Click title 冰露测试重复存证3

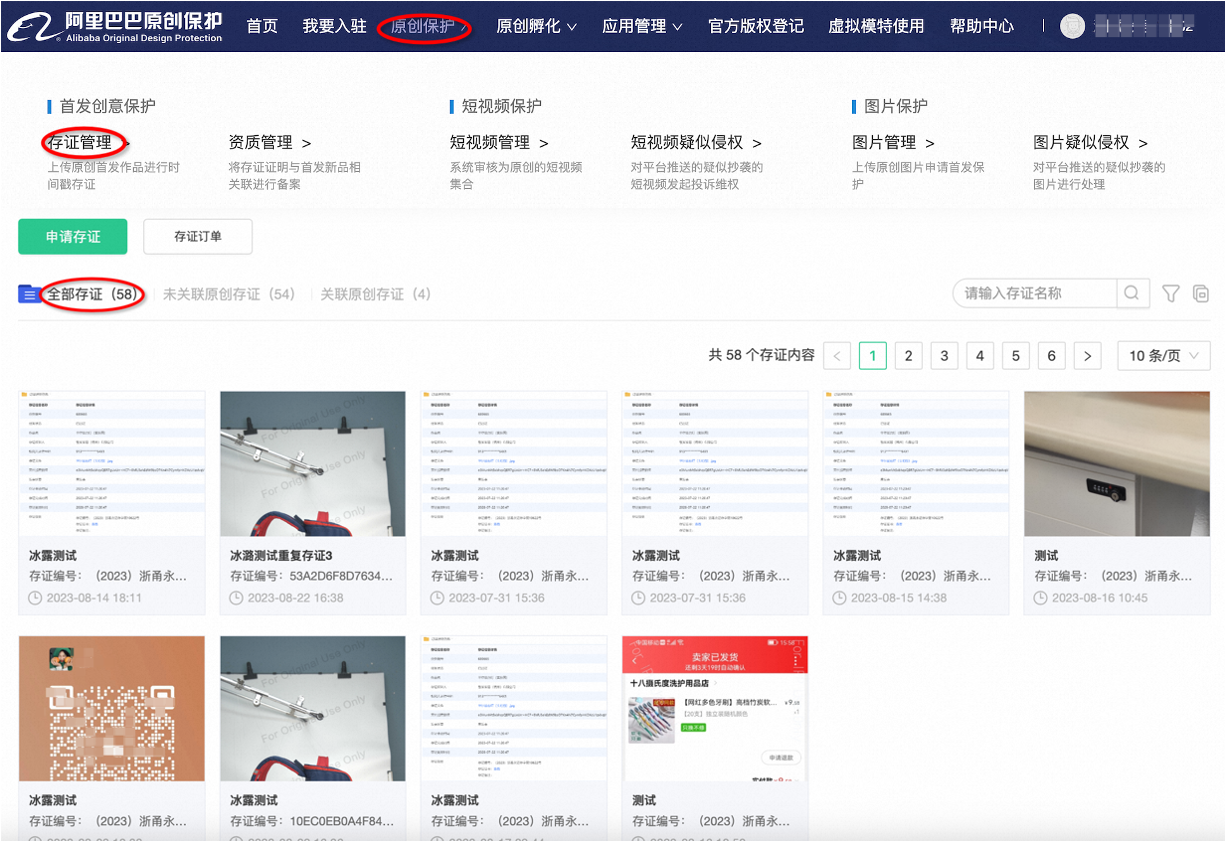281,555
